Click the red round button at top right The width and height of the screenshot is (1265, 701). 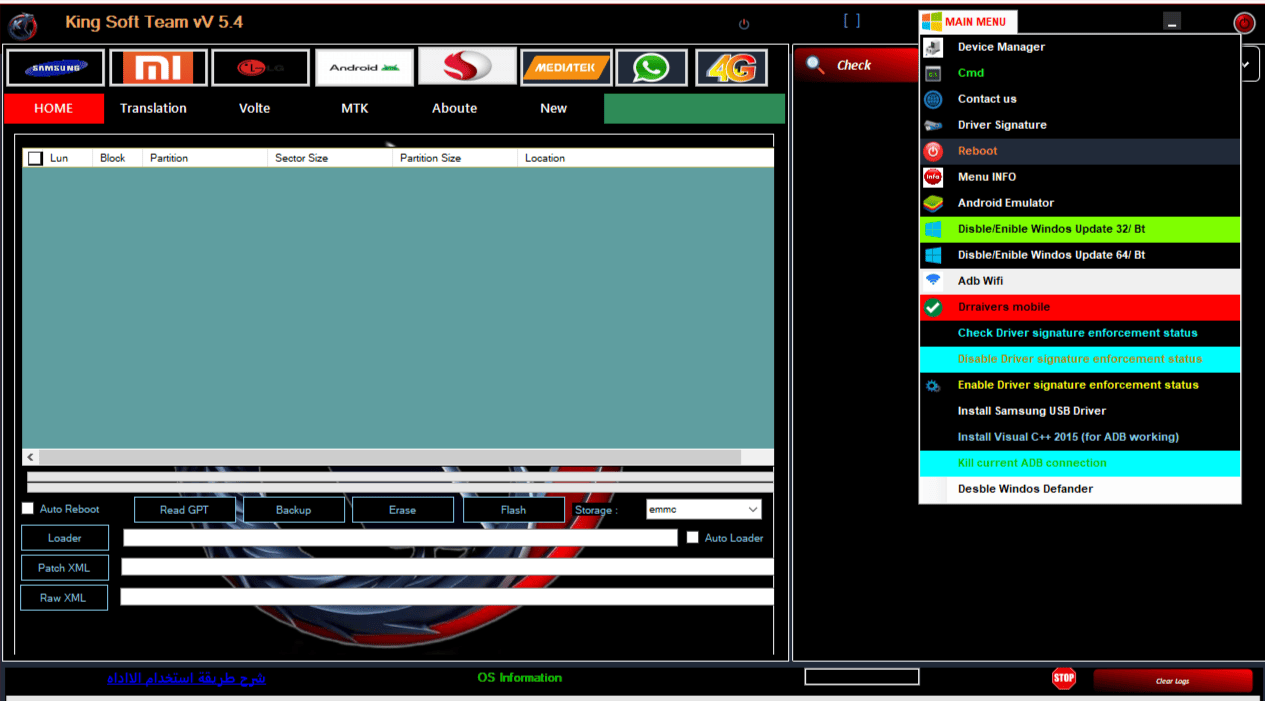point(1244,23)
